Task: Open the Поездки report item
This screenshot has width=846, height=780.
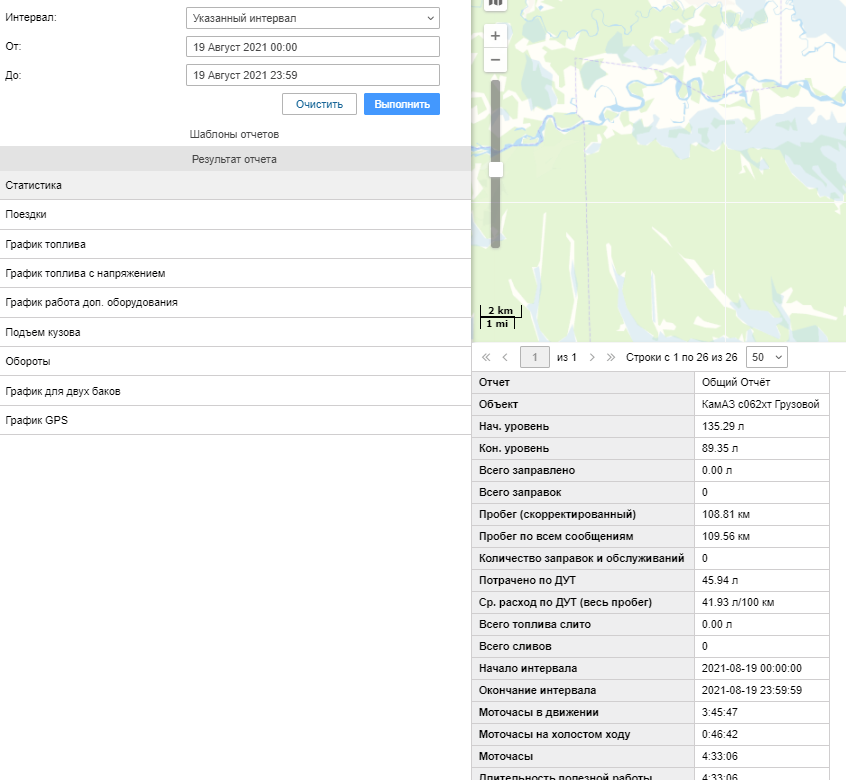Action: point(234,214)
